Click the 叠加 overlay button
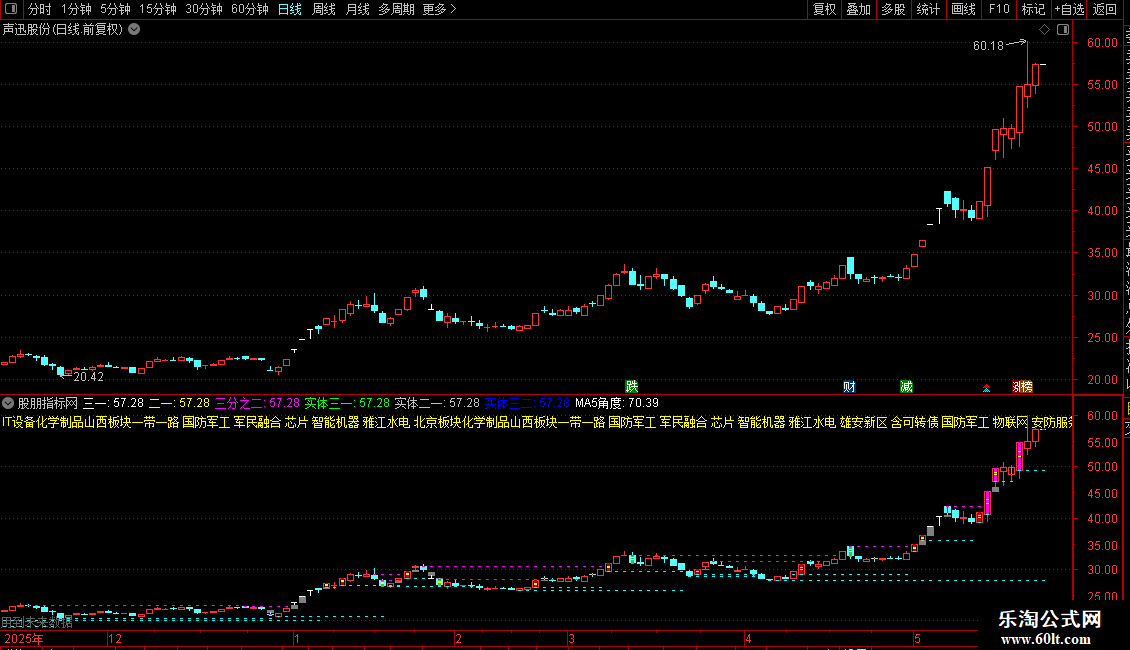Image resolution: width=1130 pixels, height=650 pixels. tap(858, 9)
